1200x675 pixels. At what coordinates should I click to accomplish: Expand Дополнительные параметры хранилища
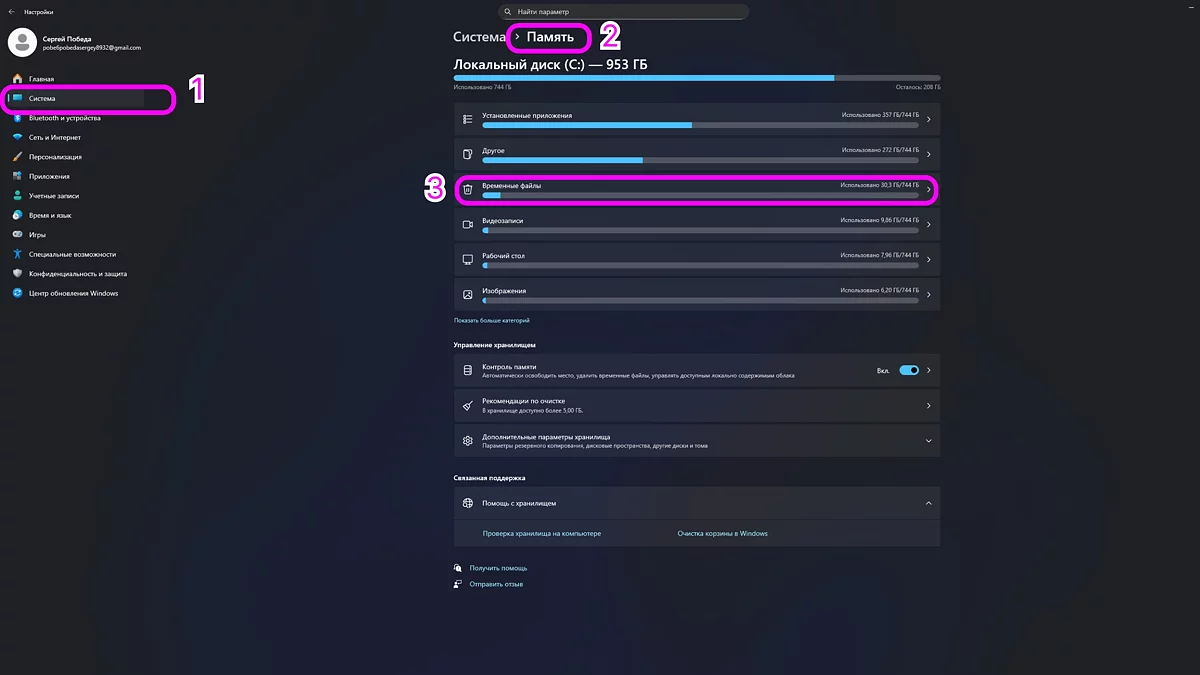coord(697,440)
